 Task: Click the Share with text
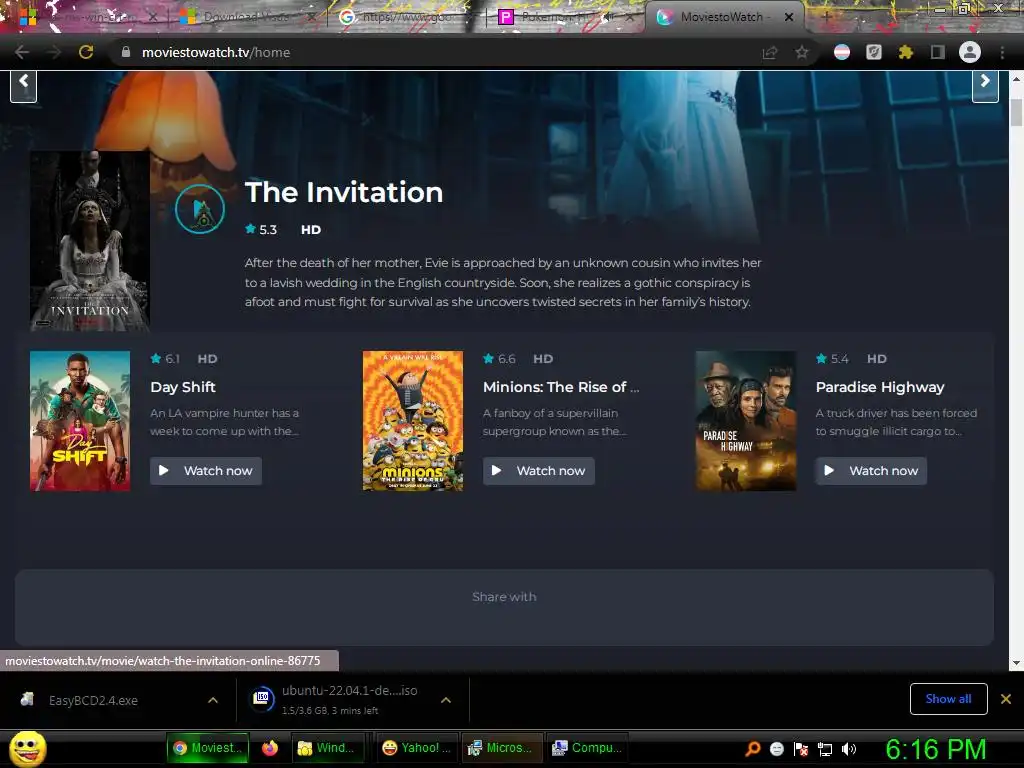click(x=504, y=596)
